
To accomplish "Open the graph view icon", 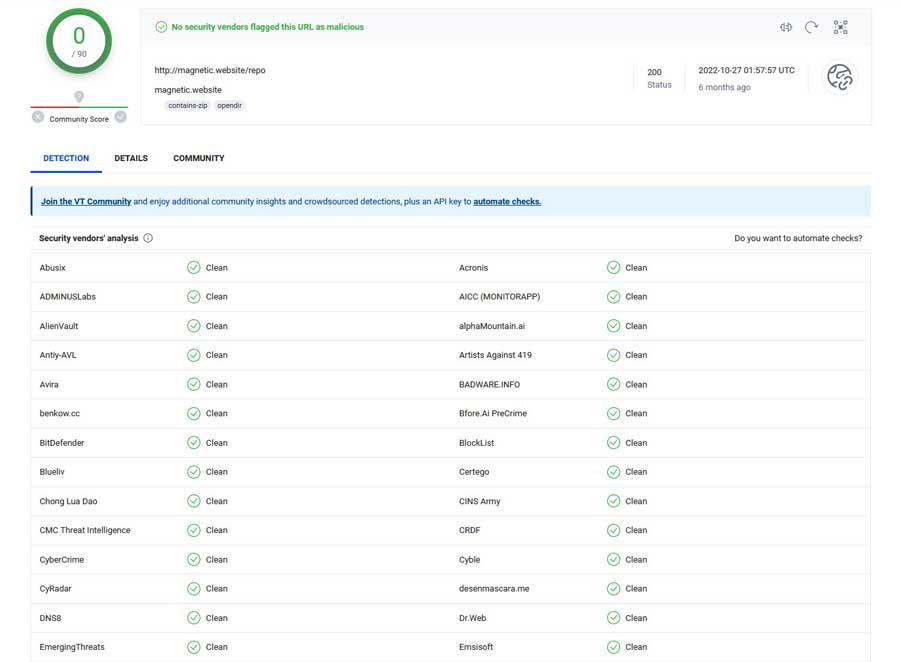I will point(840,27).
